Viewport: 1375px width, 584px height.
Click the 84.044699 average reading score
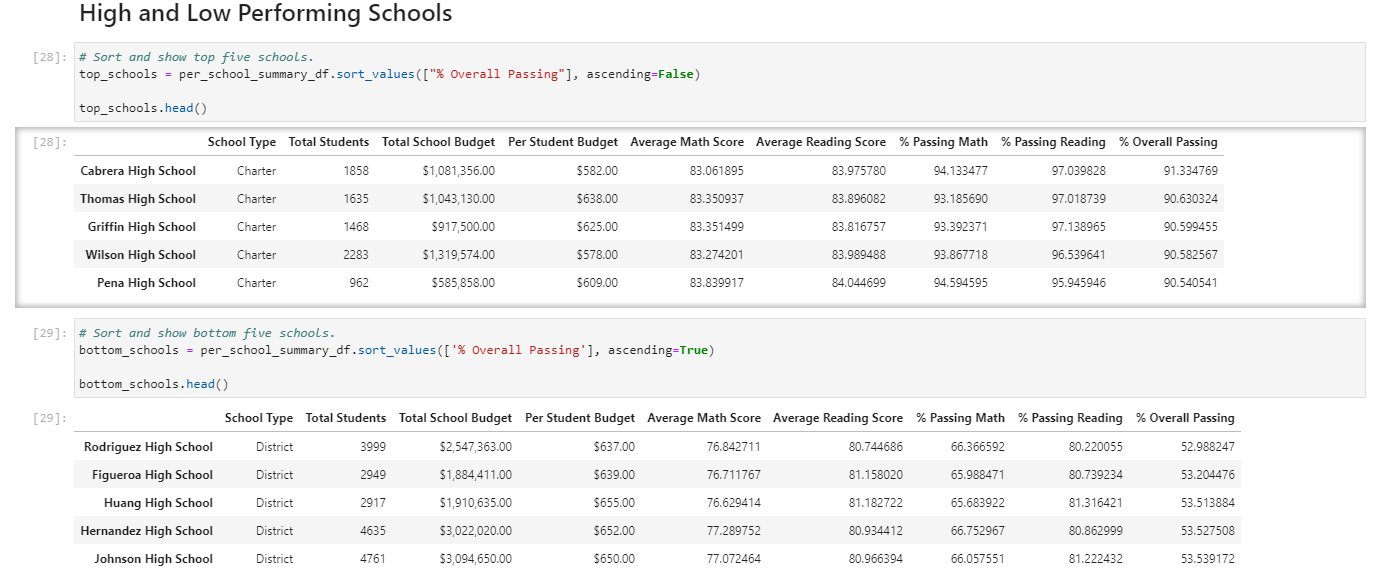click(858, 283)
